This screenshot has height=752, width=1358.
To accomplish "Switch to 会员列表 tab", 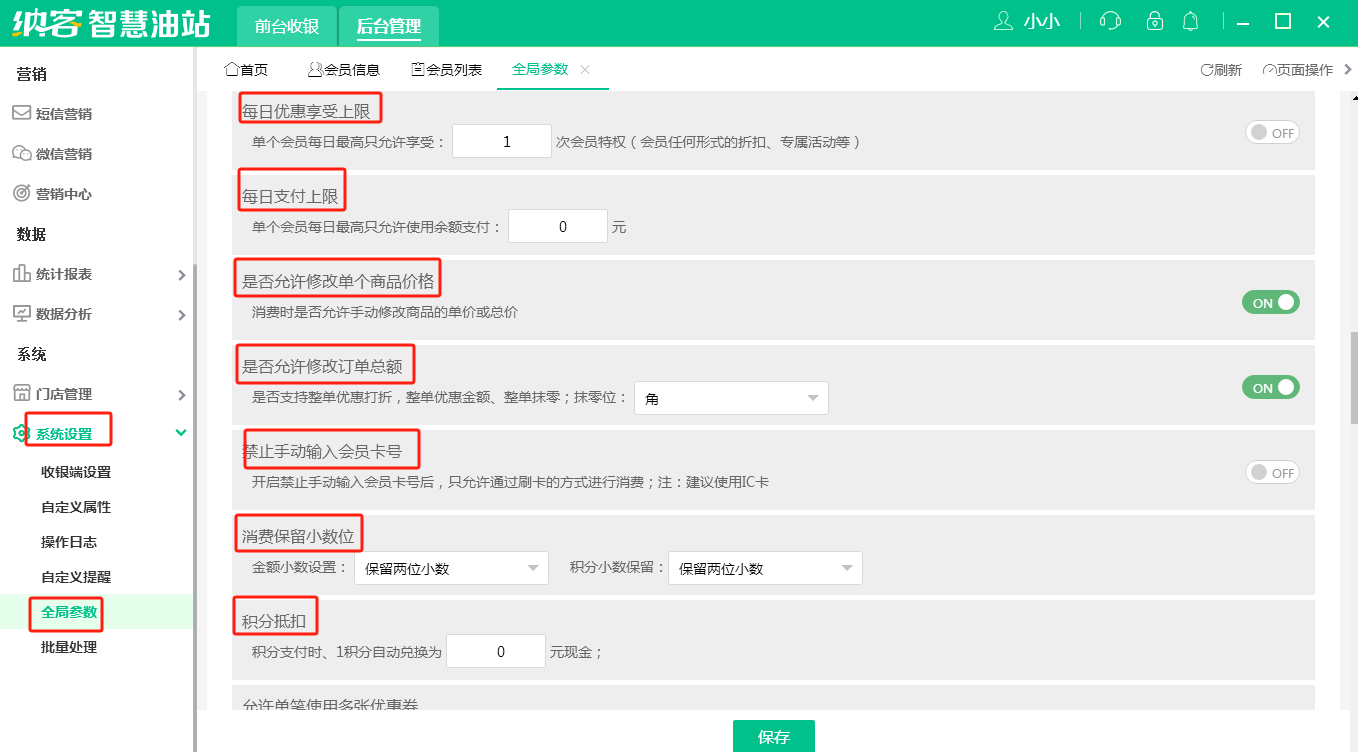I will point(447,70).
